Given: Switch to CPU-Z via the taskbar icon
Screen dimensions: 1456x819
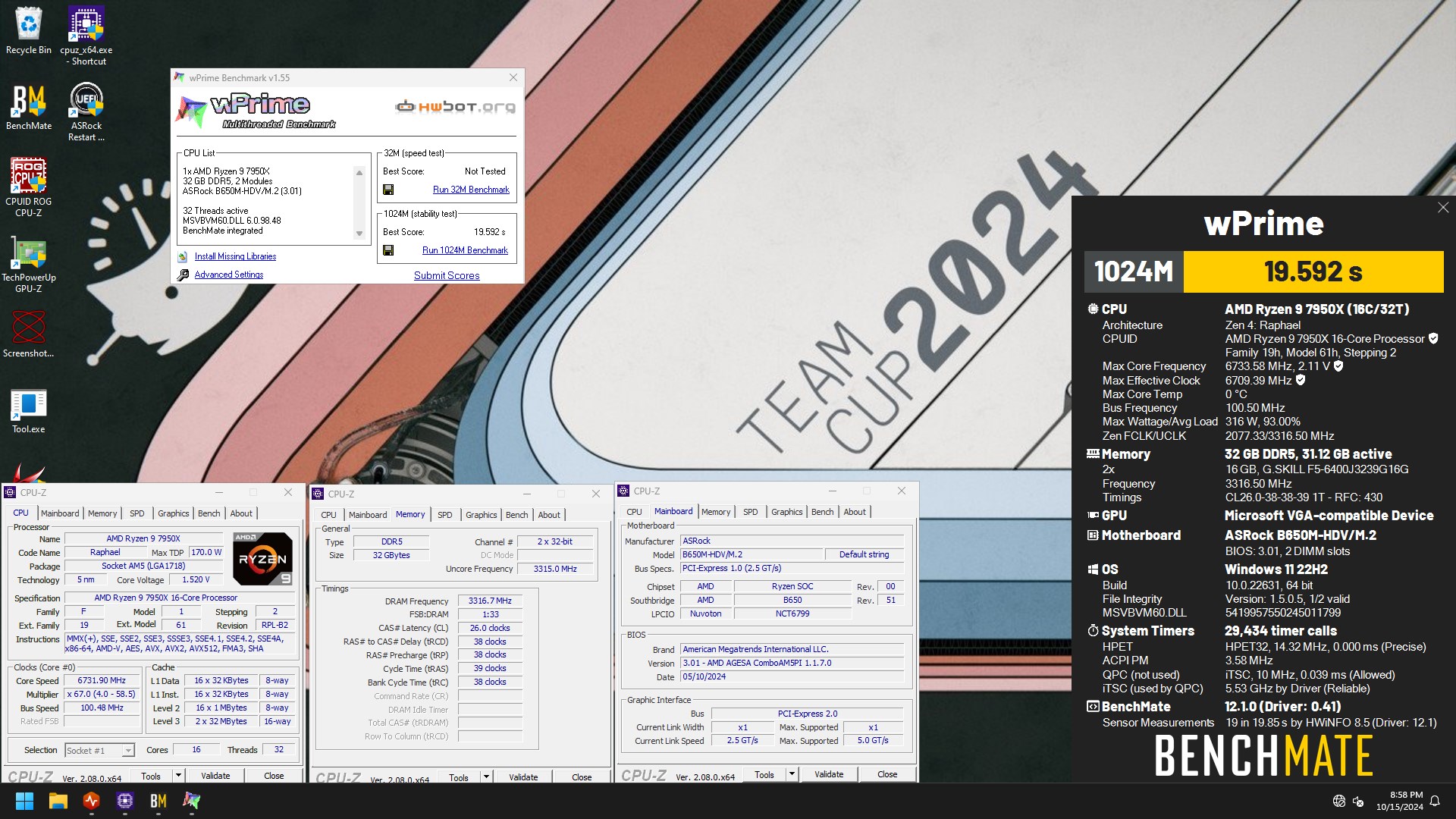Looking at the screenshot, I should (124, 801).
